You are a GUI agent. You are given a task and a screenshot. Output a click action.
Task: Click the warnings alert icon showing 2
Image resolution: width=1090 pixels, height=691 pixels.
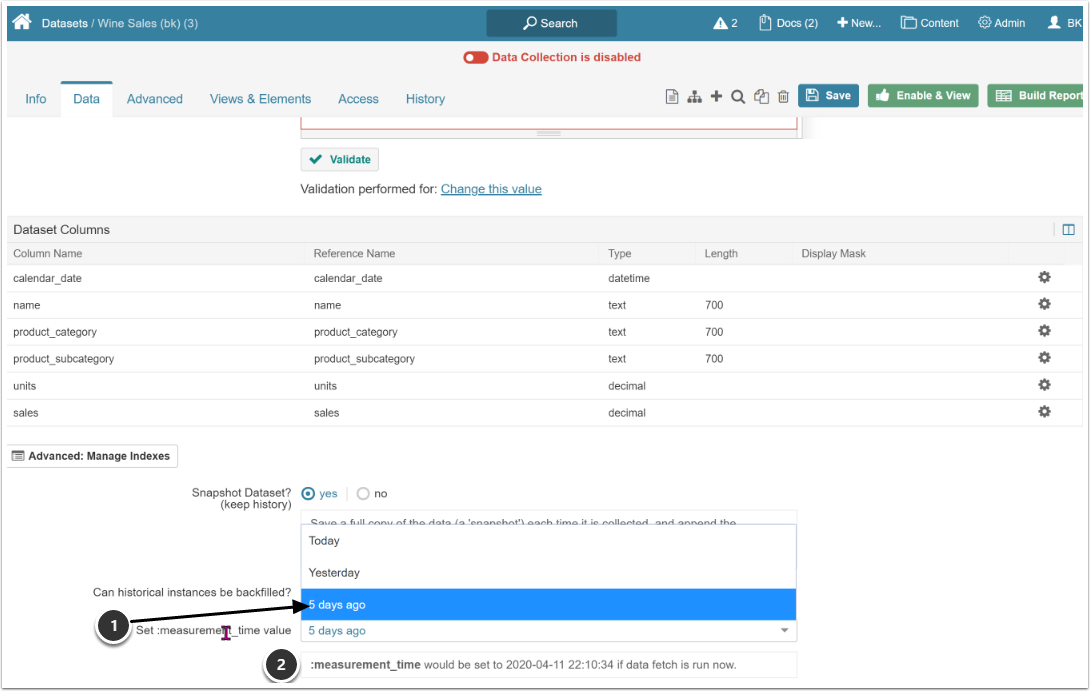coord(722,22)
